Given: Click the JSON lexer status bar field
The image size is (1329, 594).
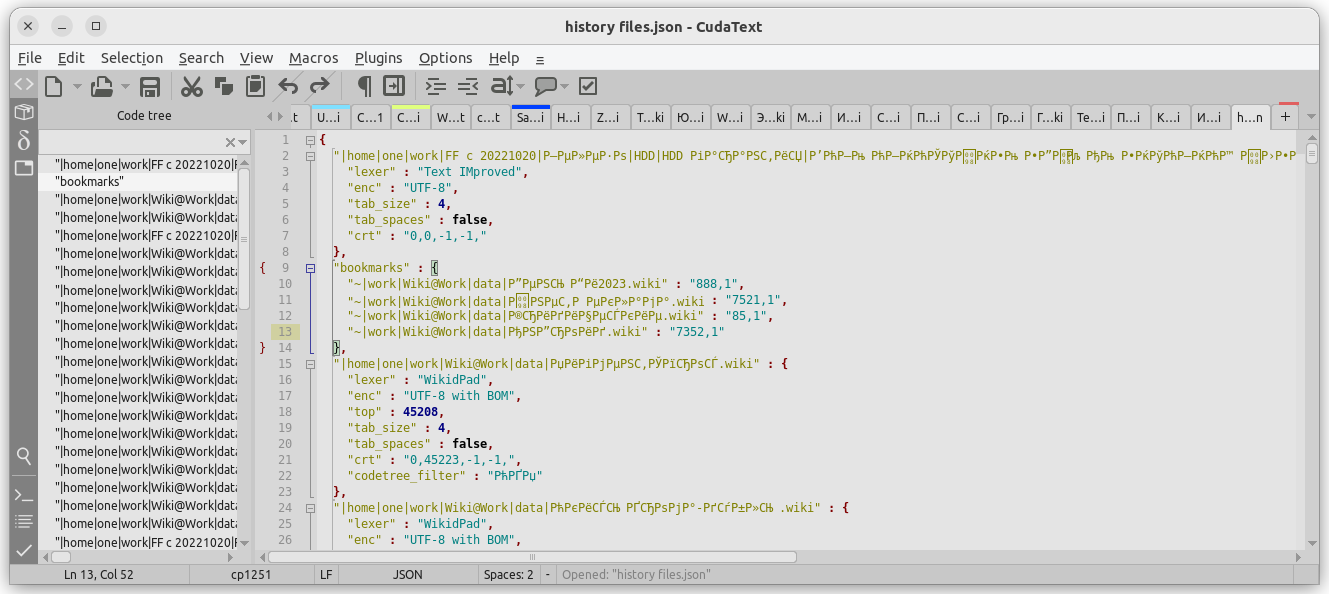Looking at the screenshot, I should [407, 575].
